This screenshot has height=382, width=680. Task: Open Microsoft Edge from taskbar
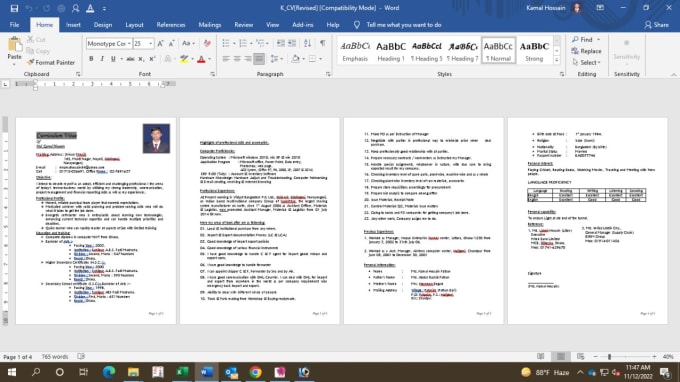coord(109,372)
